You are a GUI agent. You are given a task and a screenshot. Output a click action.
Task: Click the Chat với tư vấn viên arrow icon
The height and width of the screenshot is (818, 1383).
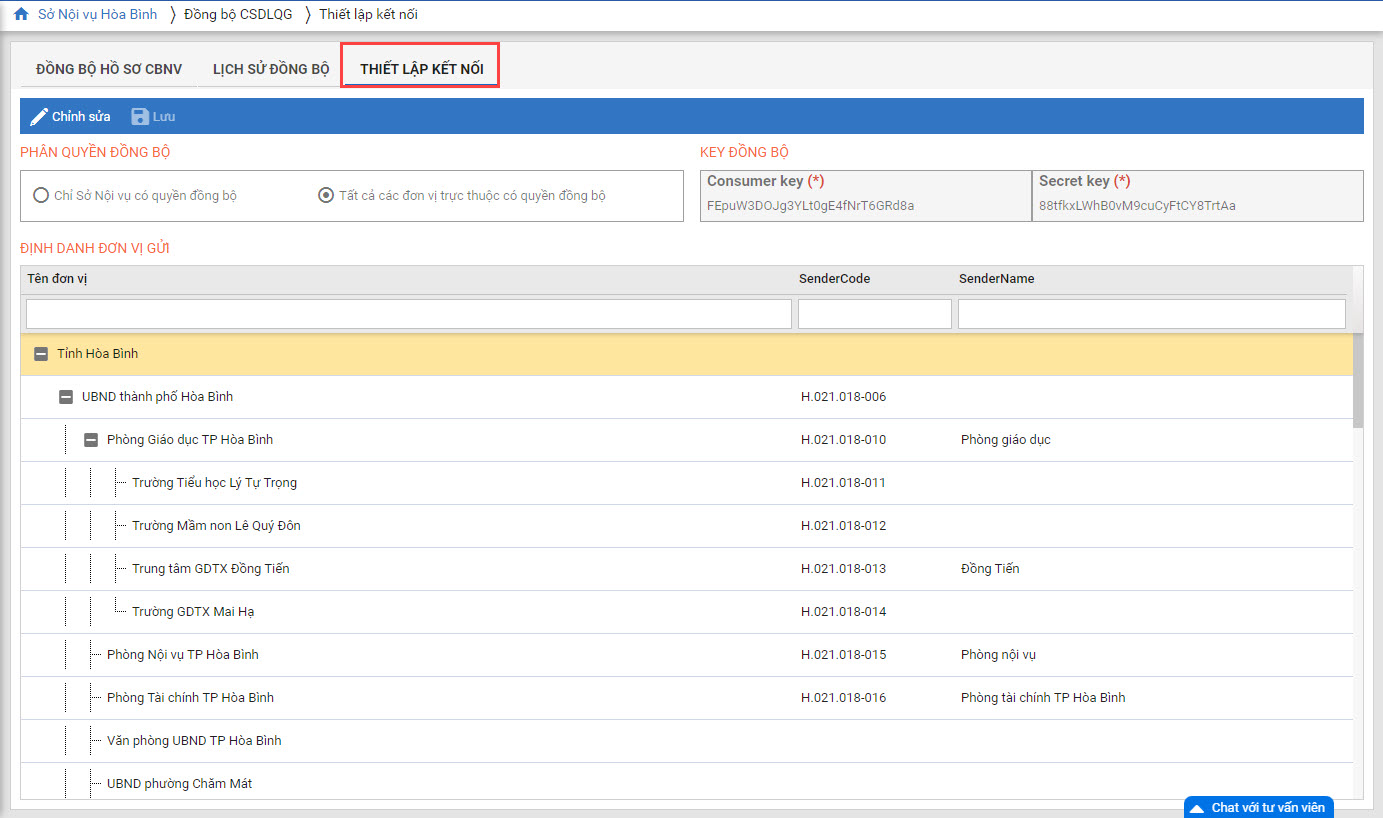pos(1196,808)
